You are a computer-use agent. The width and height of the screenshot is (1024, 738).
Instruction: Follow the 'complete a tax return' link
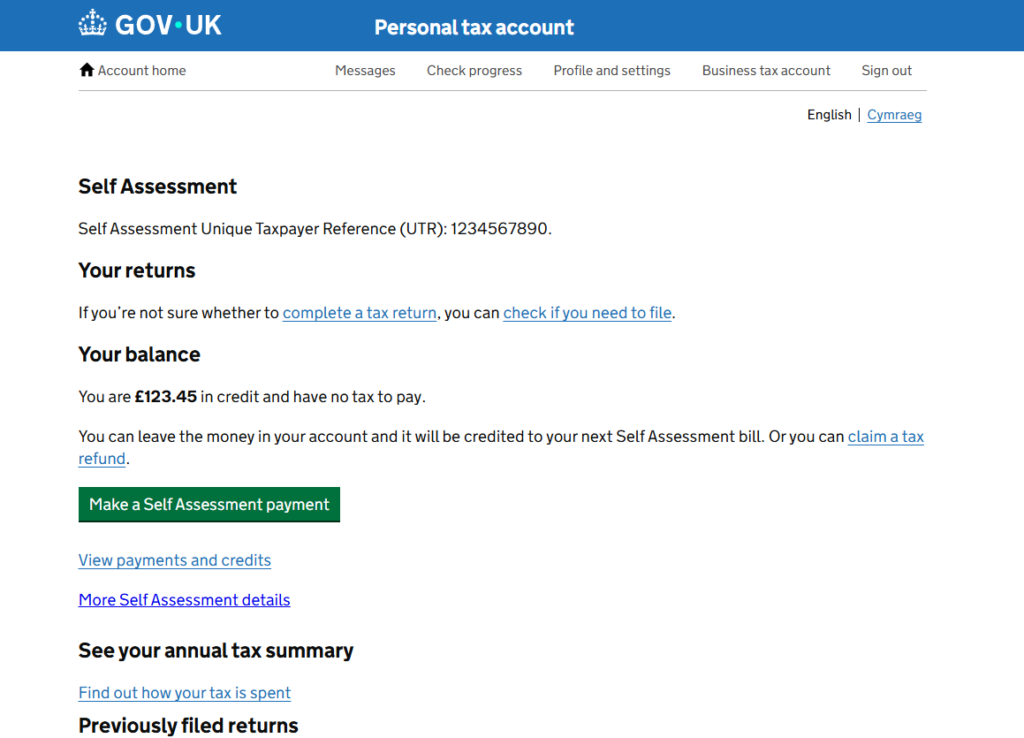[x=359, y=313]
